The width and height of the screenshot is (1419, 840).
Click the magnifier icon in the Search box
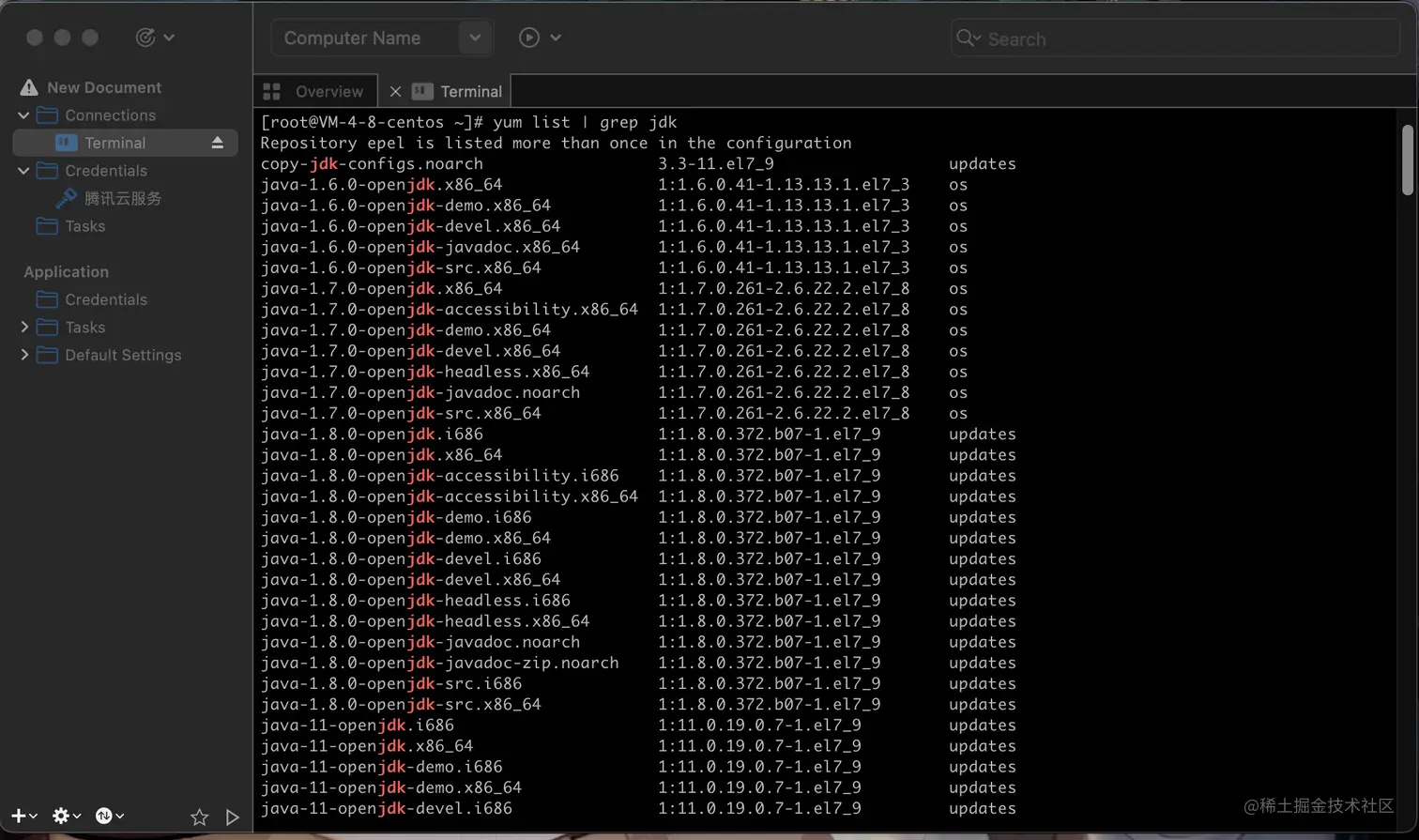click(x=967, y=38)
